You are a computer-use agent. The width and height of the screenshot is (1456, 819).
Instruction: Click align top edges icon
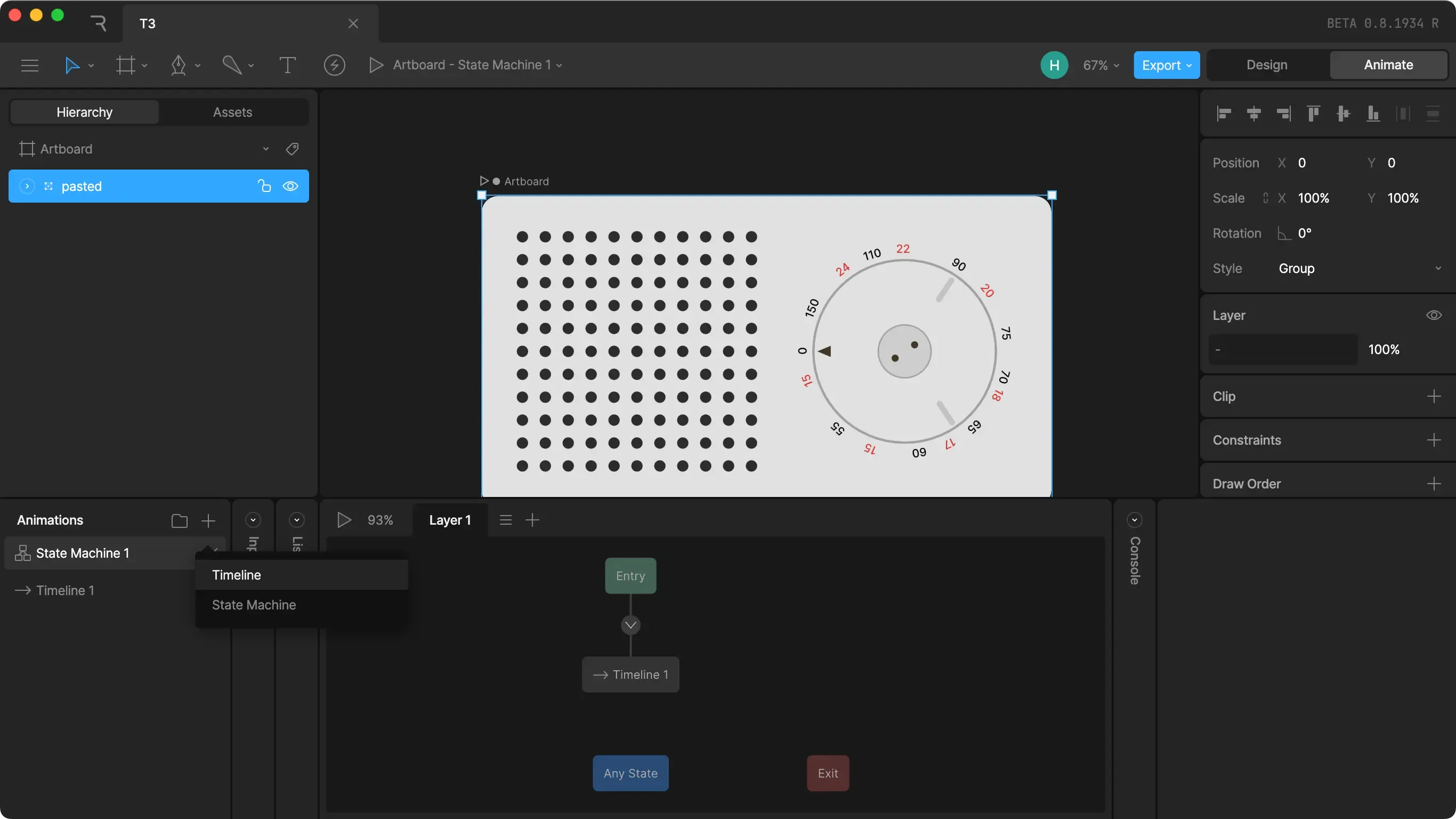pyautogui.click(x=1313, y=114)
